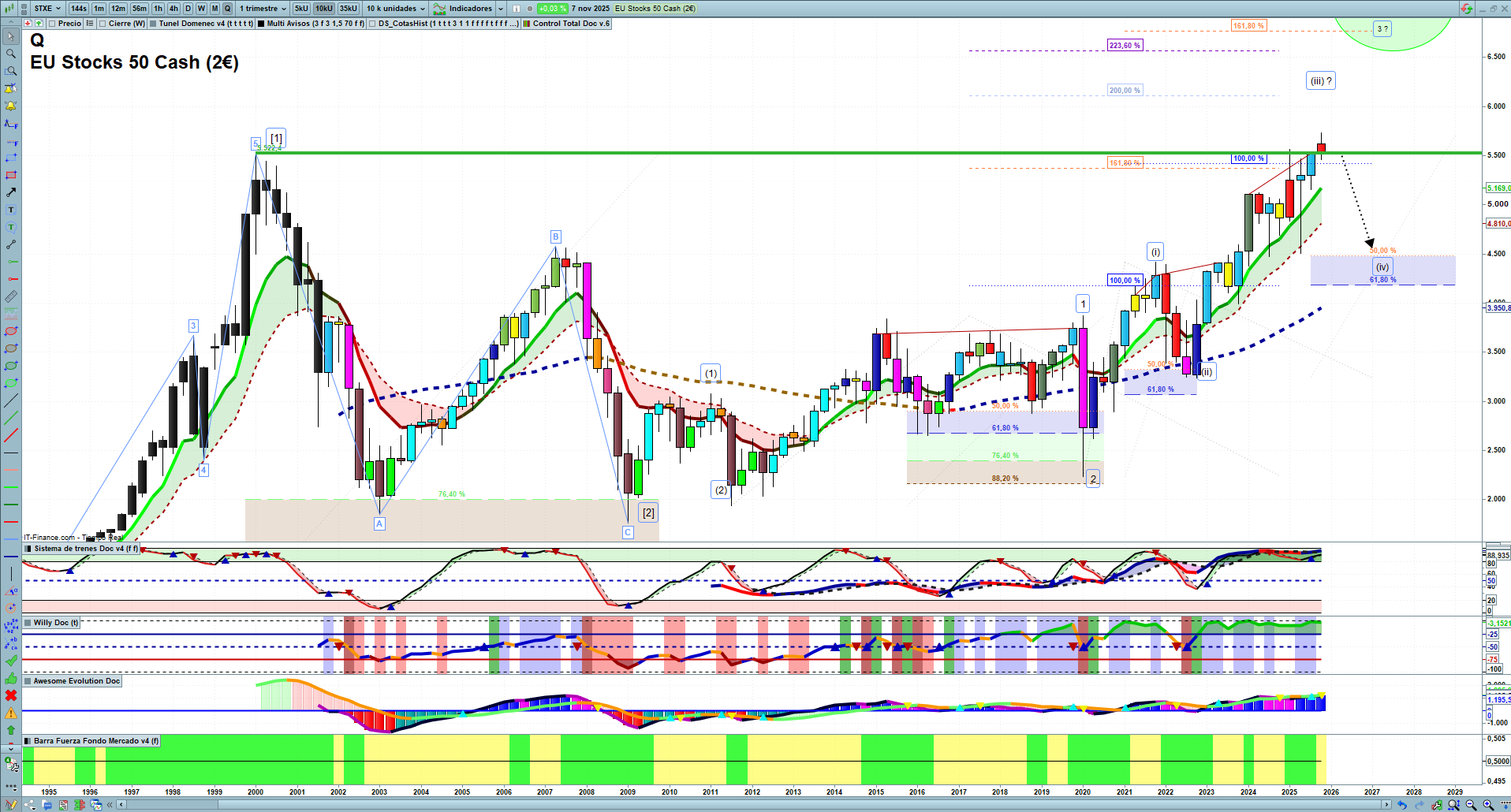The width and height of the screenshot is (1511, 812).
Task: Toggle the Precio checkbox
Action: (52, 24)
